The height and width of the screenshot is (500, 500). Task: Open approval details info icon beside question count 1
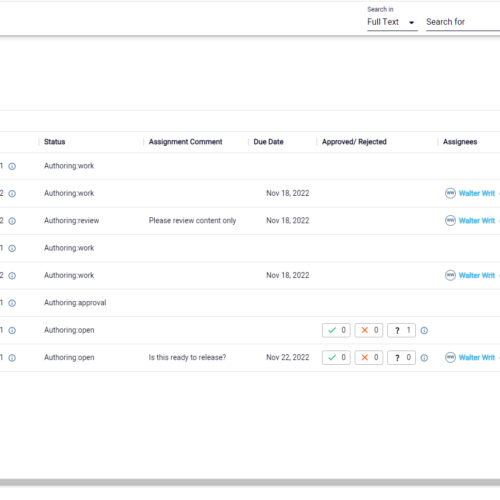pyautogui.click(x=424, y=330)
